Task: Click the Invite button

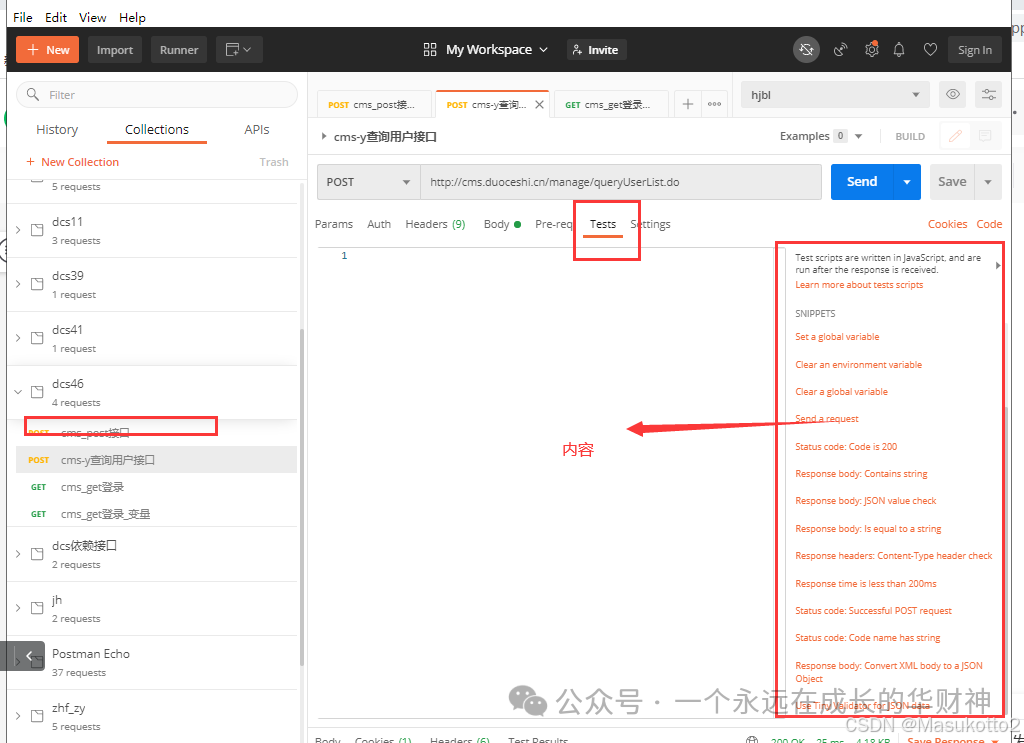Action: pos(597,50)
